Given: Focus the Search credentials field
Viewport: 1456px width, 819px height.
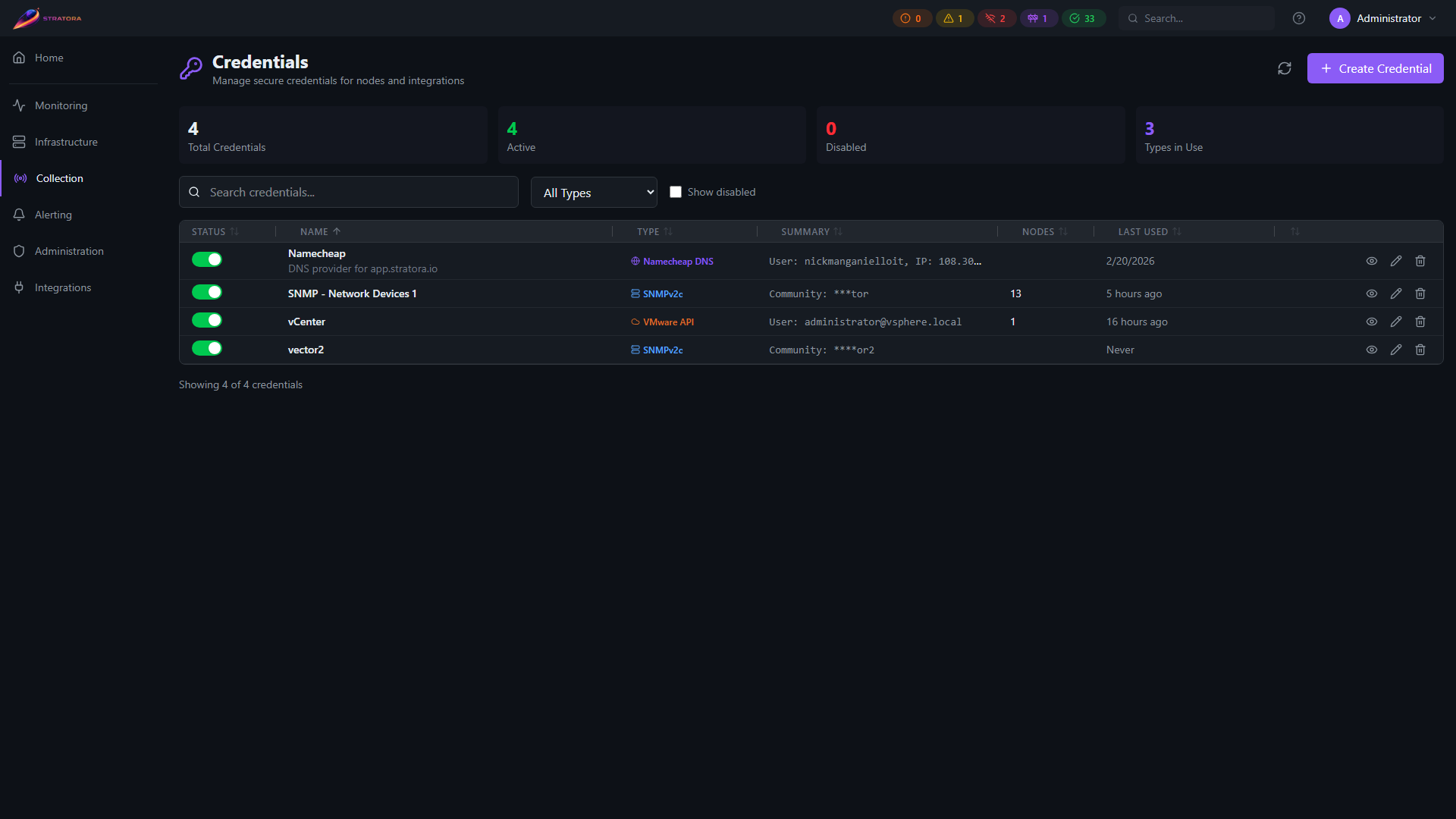Looking at the screenshot, I should 349,192.
